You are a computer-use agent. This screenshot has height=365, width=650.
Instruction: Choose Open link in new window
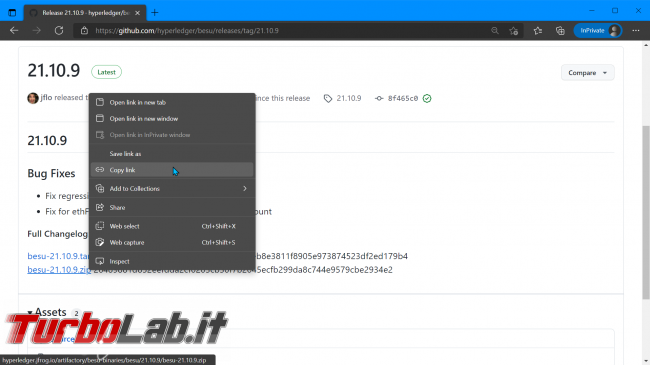(172, 119)
